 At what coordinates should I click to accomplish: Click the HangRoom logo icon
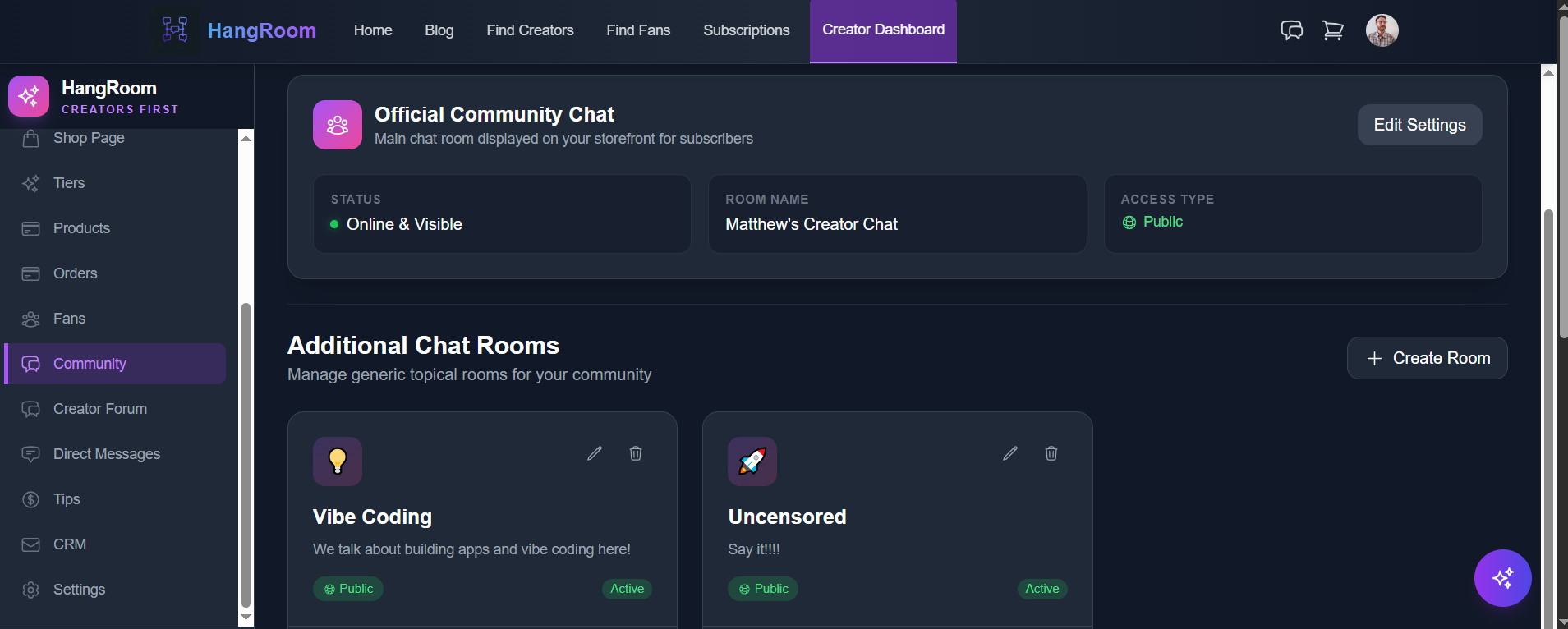pos(174,30)
